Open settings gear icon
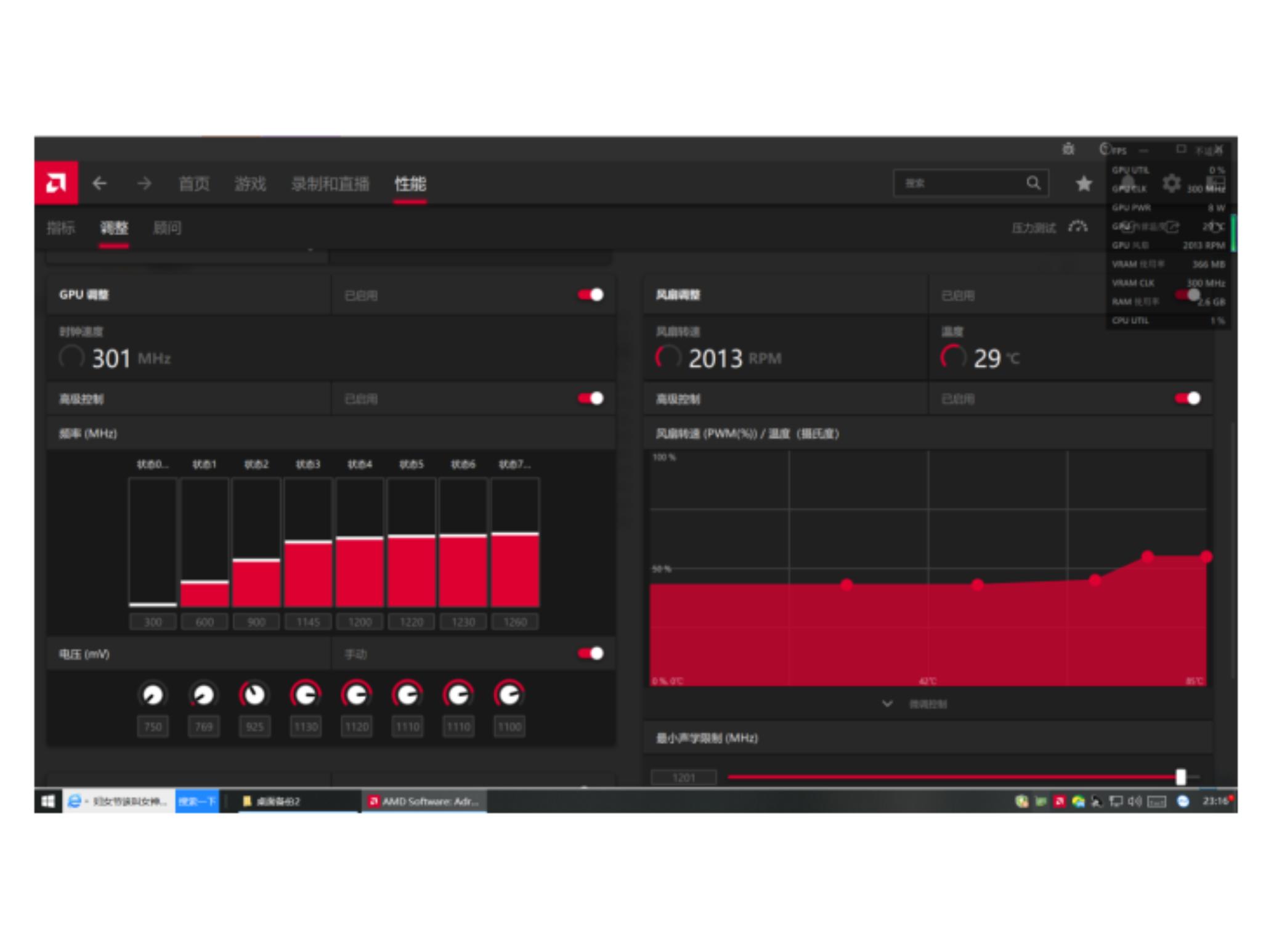Viewport: 1282px width, 952px height. point(1171,184)
